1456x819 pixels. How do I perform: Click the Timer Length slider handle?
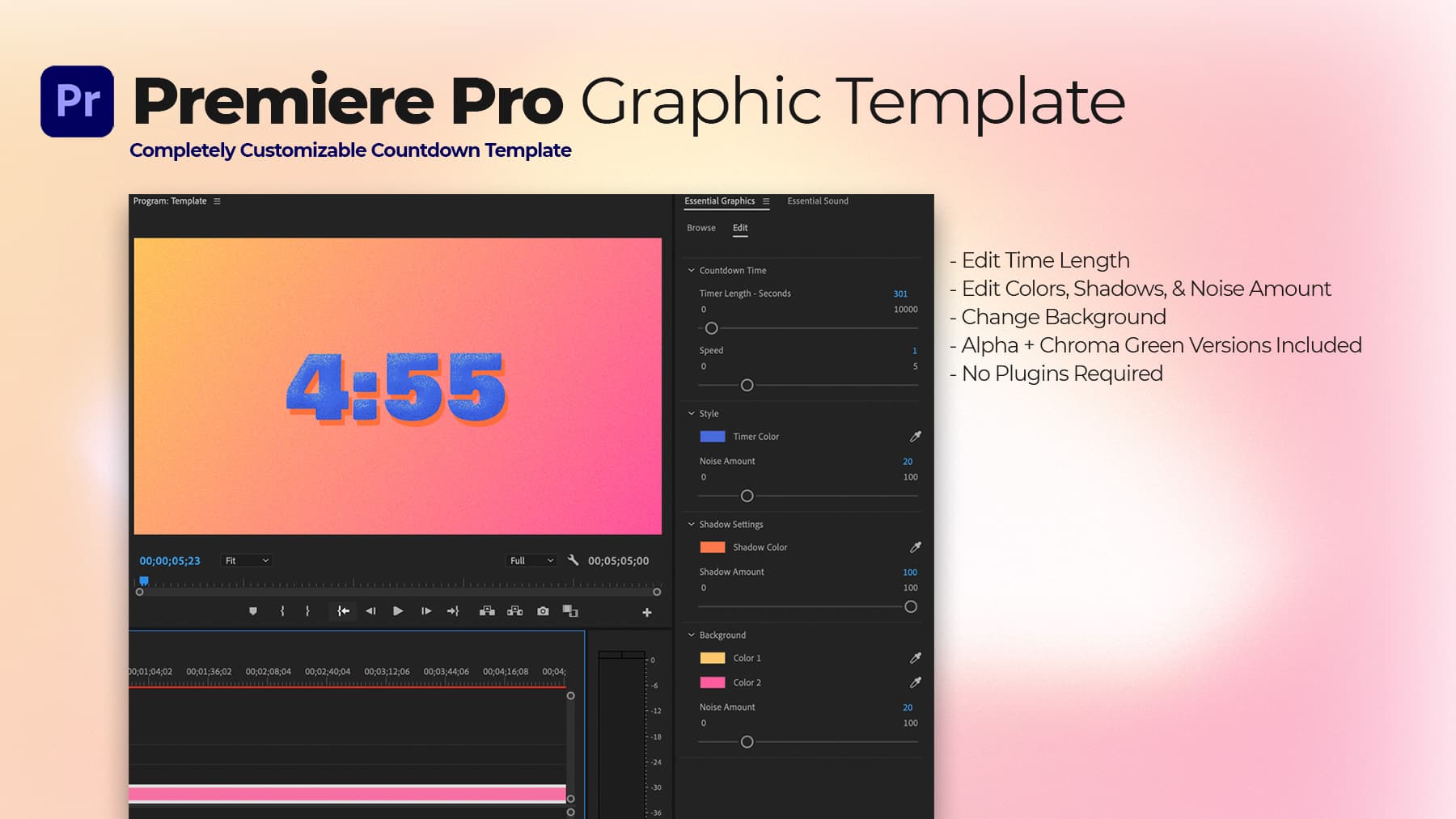tap(712, 328)
